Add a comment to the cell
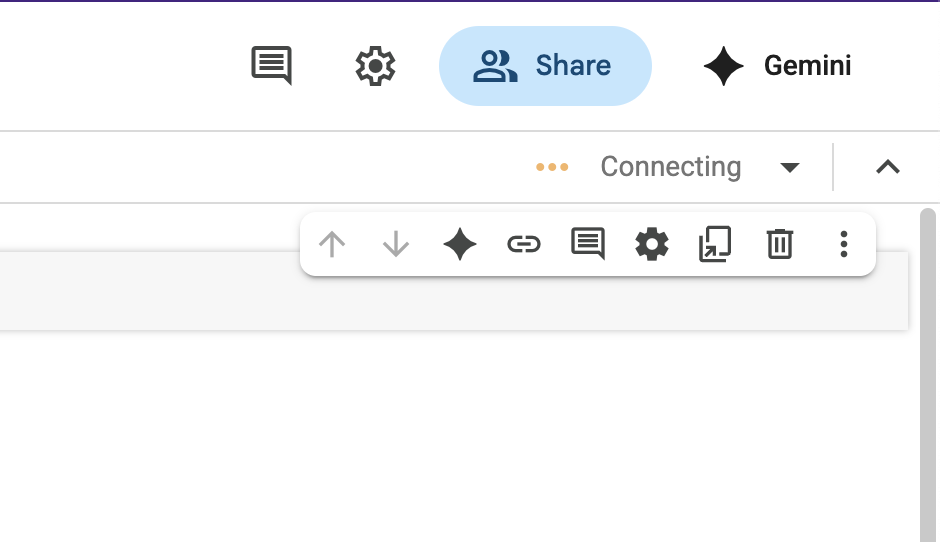 point(588,244)
